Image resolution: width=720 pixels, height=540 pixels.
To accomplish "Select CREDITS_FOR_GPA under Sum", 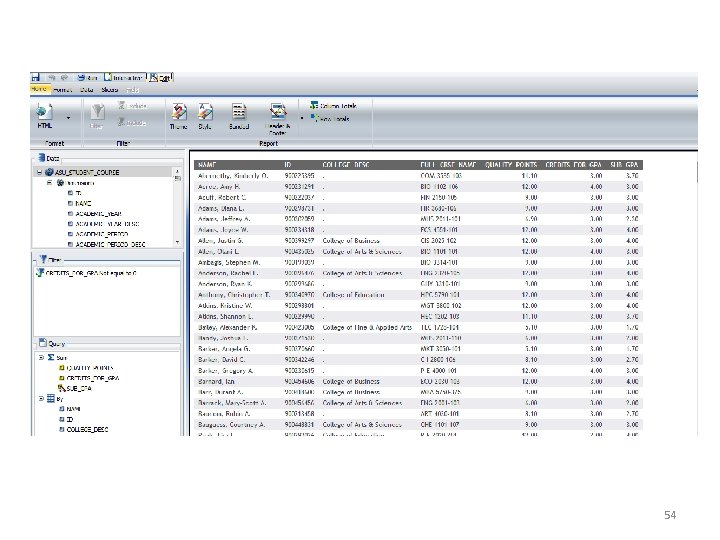I will [89, 378].
